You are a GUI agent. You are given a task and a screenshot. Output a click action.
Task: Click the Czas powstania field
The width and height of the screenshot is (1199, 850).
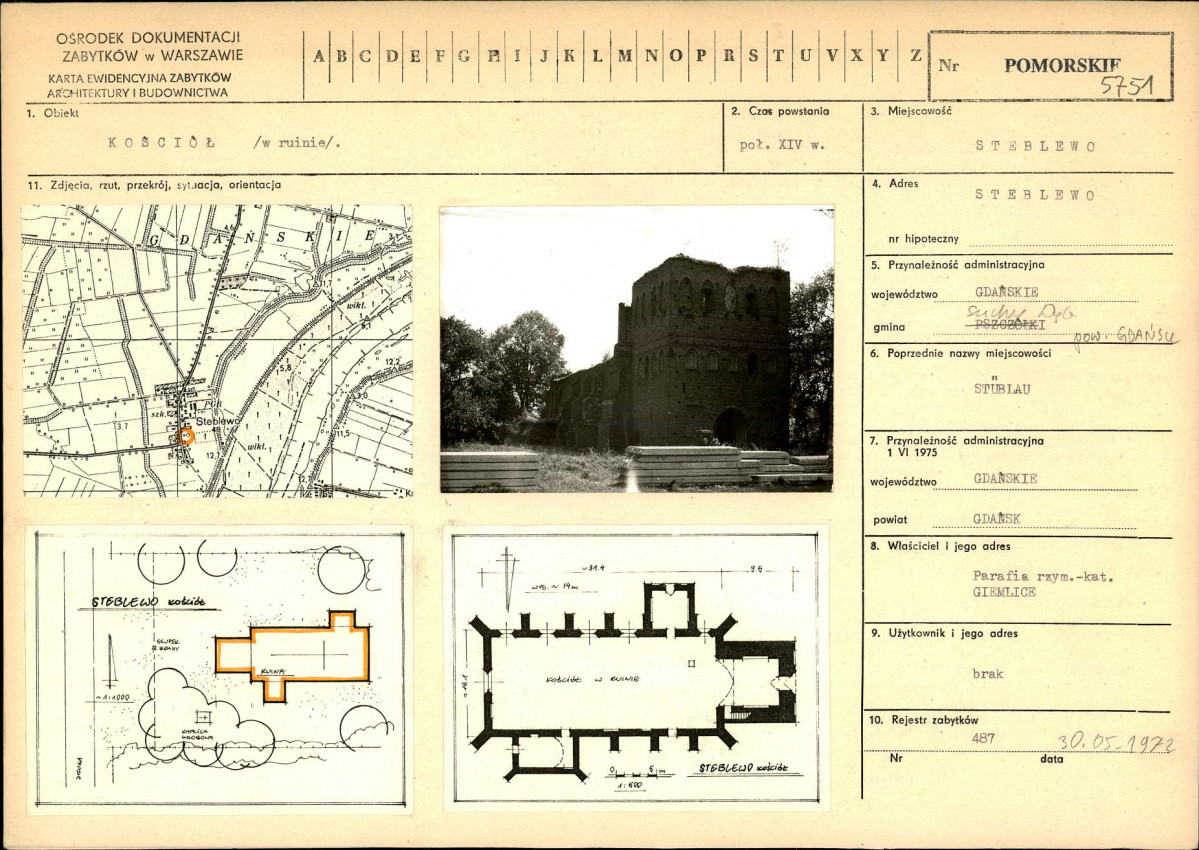click(x=781, y=145)
